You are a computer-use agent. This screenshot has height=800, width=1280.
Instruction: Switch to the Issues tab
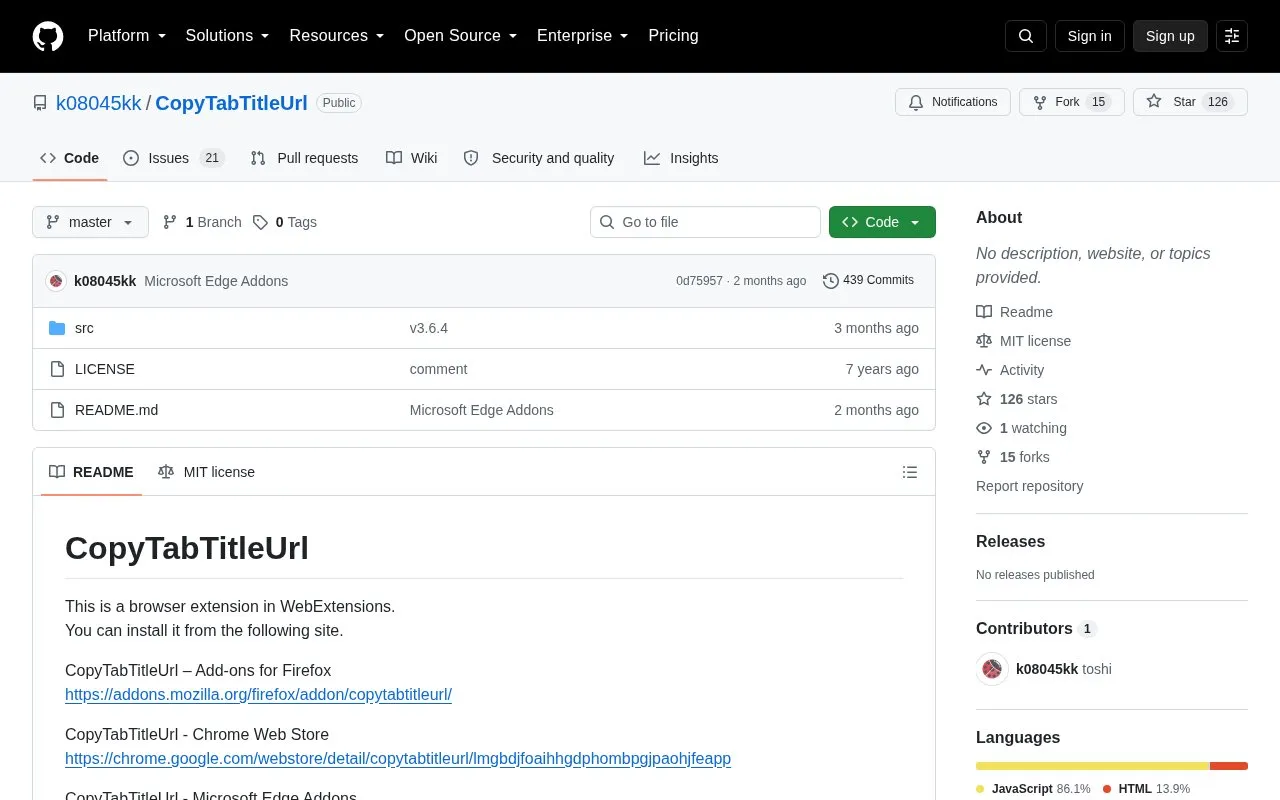tap(173, 158)
